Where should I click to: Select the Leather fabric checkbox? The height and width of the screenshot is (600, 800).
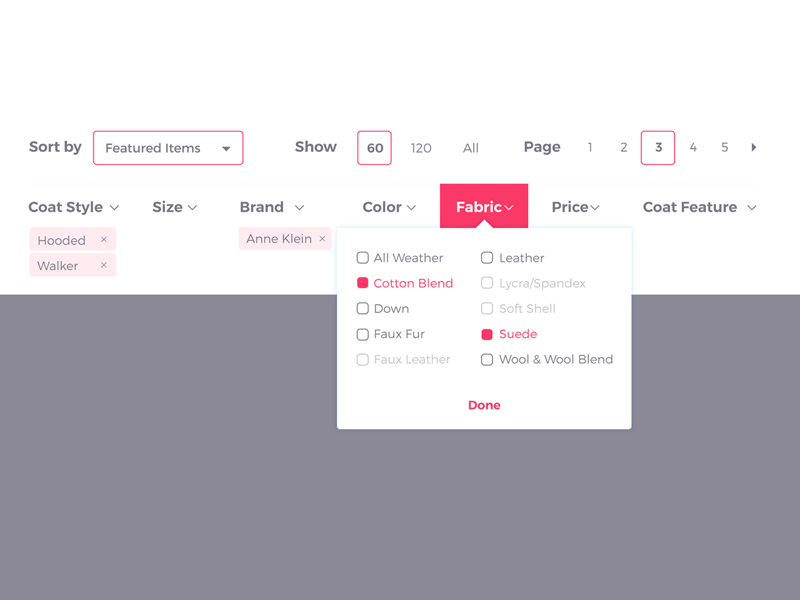487,258
